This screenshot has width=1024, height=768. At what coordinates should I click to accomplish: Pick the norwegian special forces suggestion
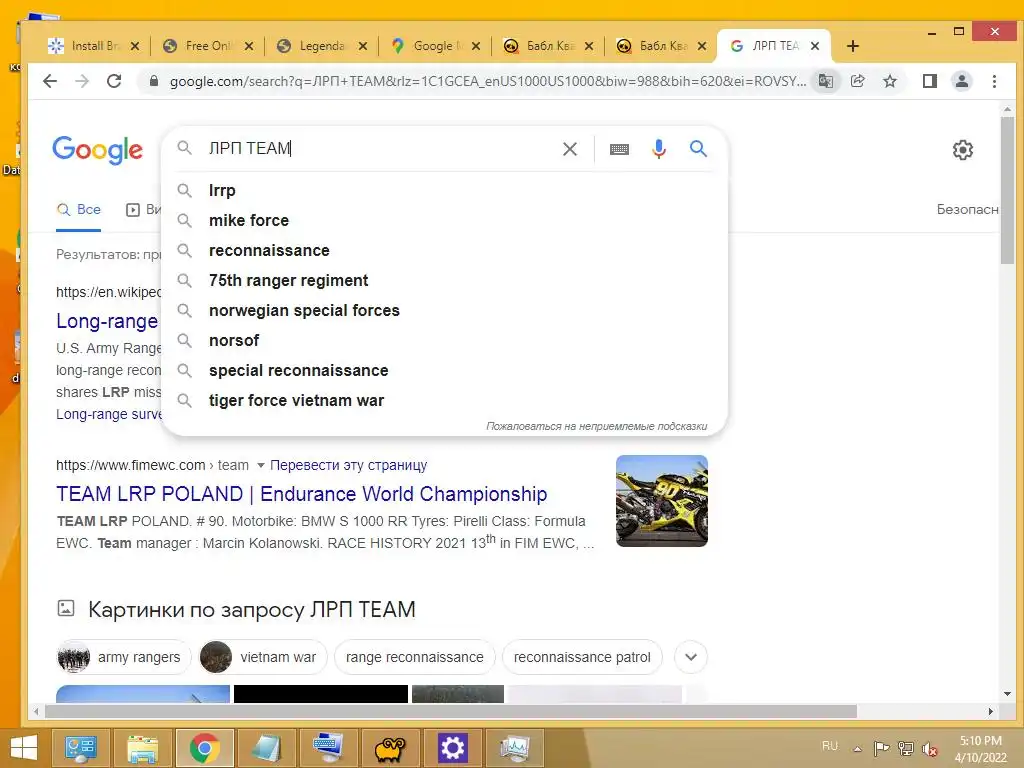[444, 311]
